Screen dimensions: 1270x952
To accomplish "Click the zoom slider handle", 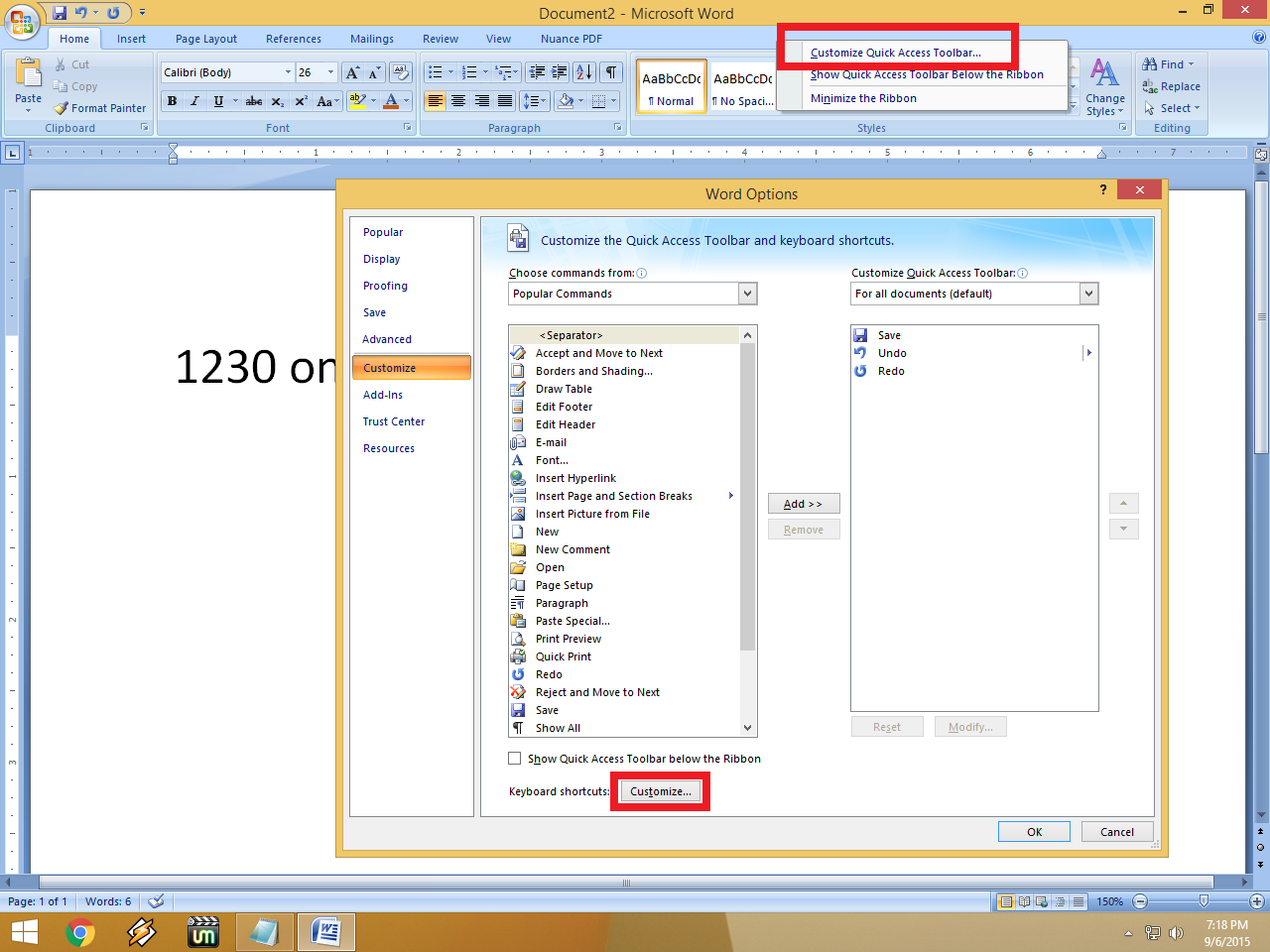I will tap(1204, 901).
